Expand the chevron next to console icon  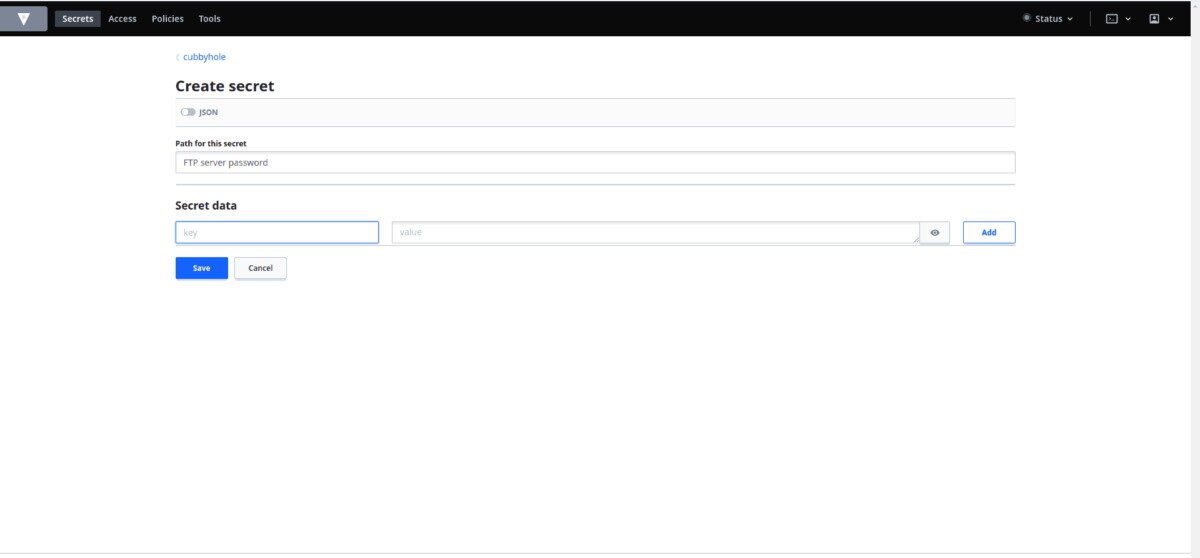1128,18
